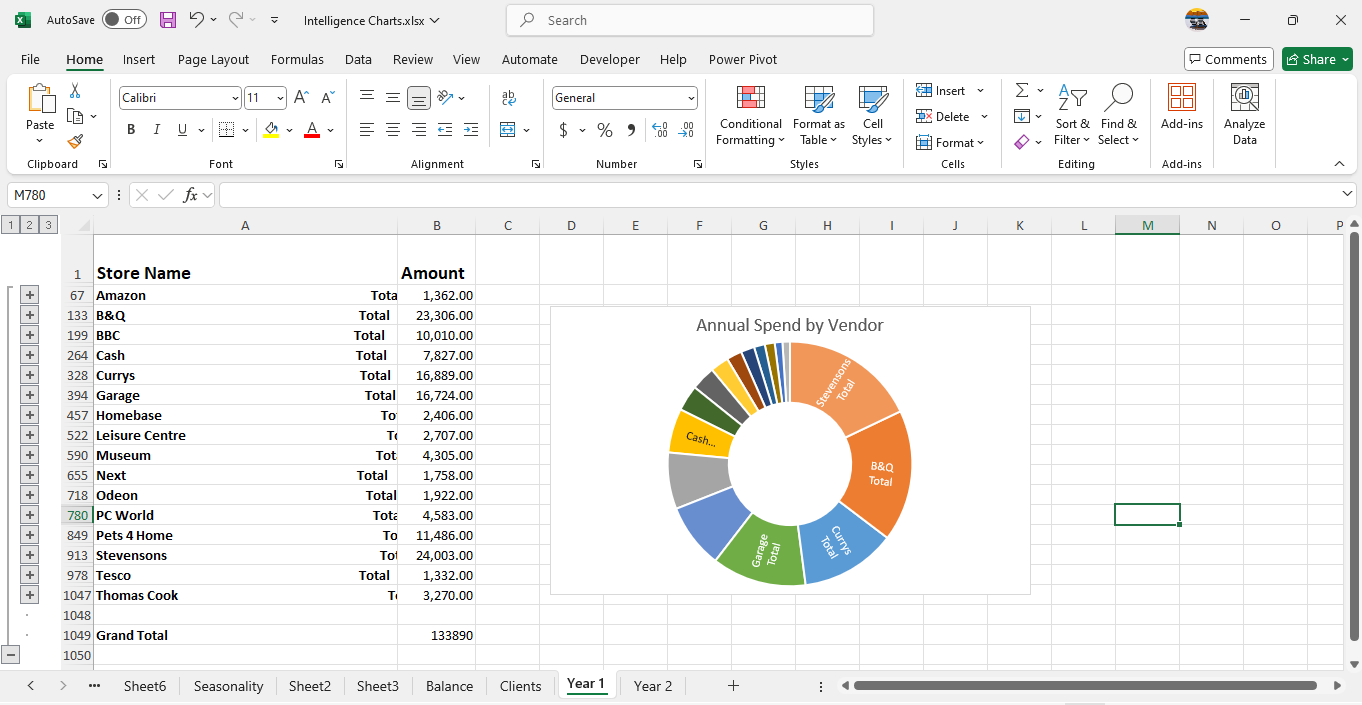Viewport: 1362px width, 705px height.
Task: Apply bold formatting
Action: [x=131, y=130]
